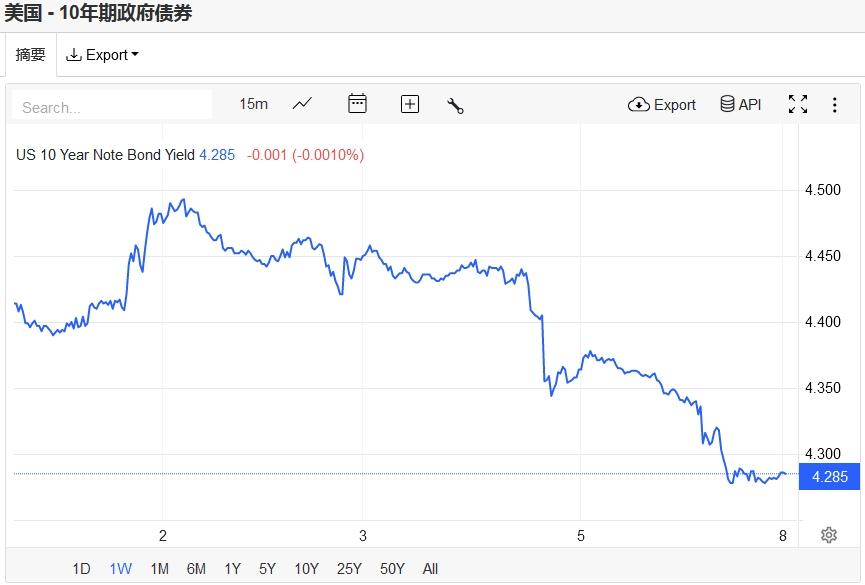Viewport: 865px width, 585px height.
Task: Switch to the 摘要 tab
Action: (31, 55)
